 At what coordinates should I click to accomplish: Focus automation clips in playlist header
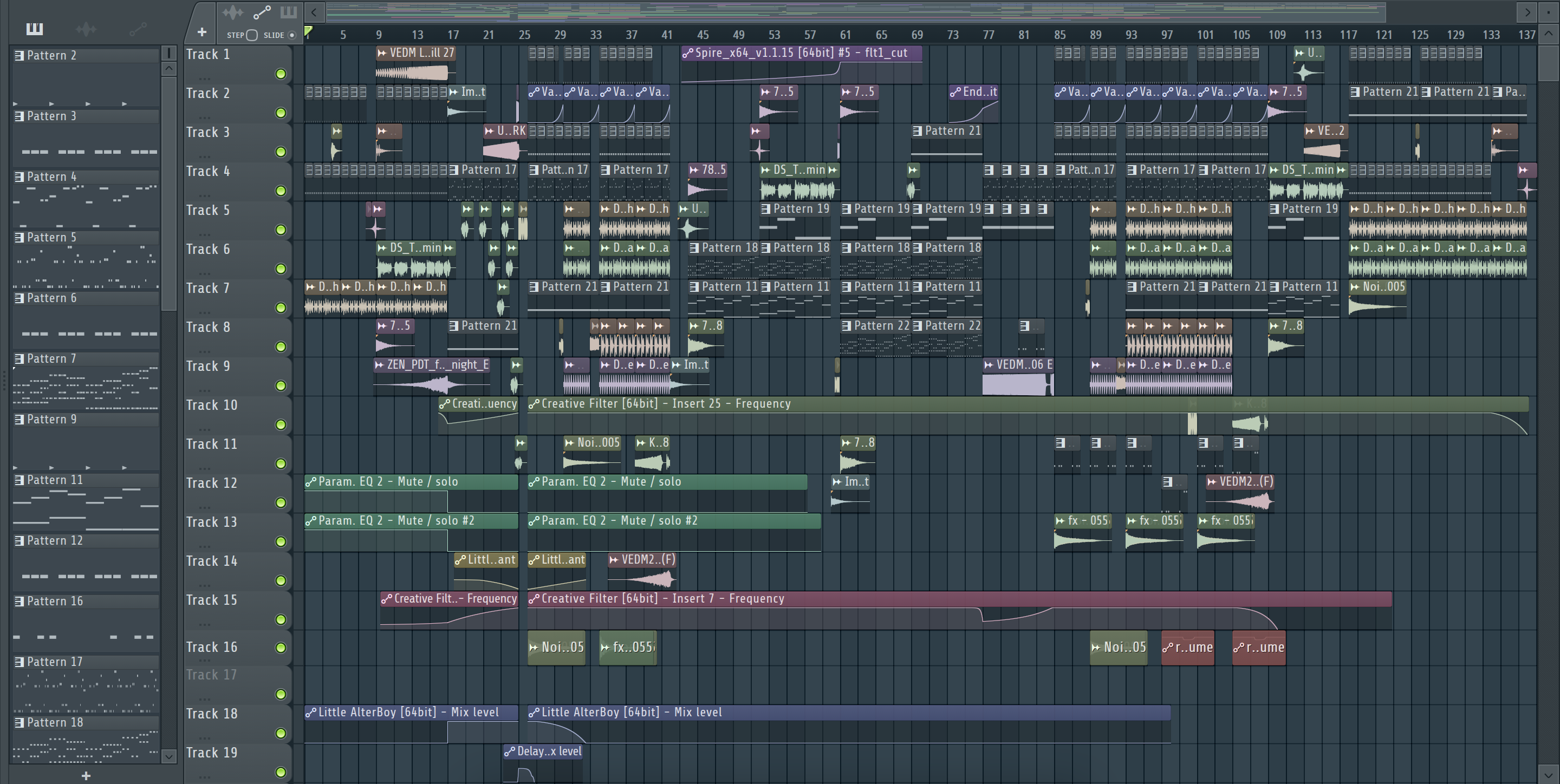click(262, 12)
